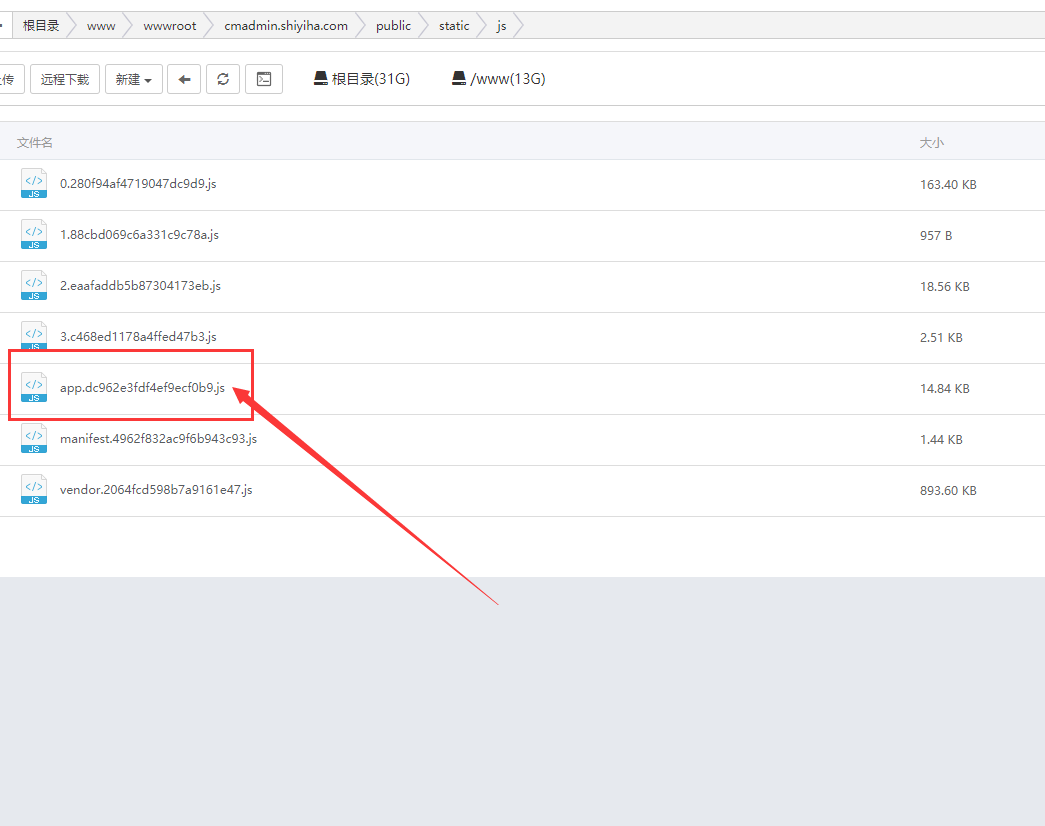Open file 1.88cbd069c6a331c9c78a.js
Viewport: 1045px width, 826px height.
(x=139, y=235)
